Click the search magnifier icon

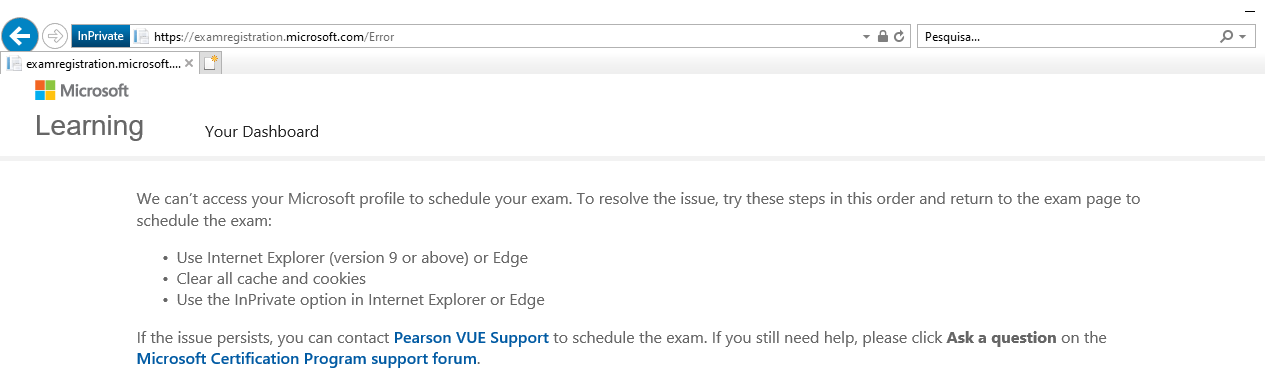coord(1227,36)
